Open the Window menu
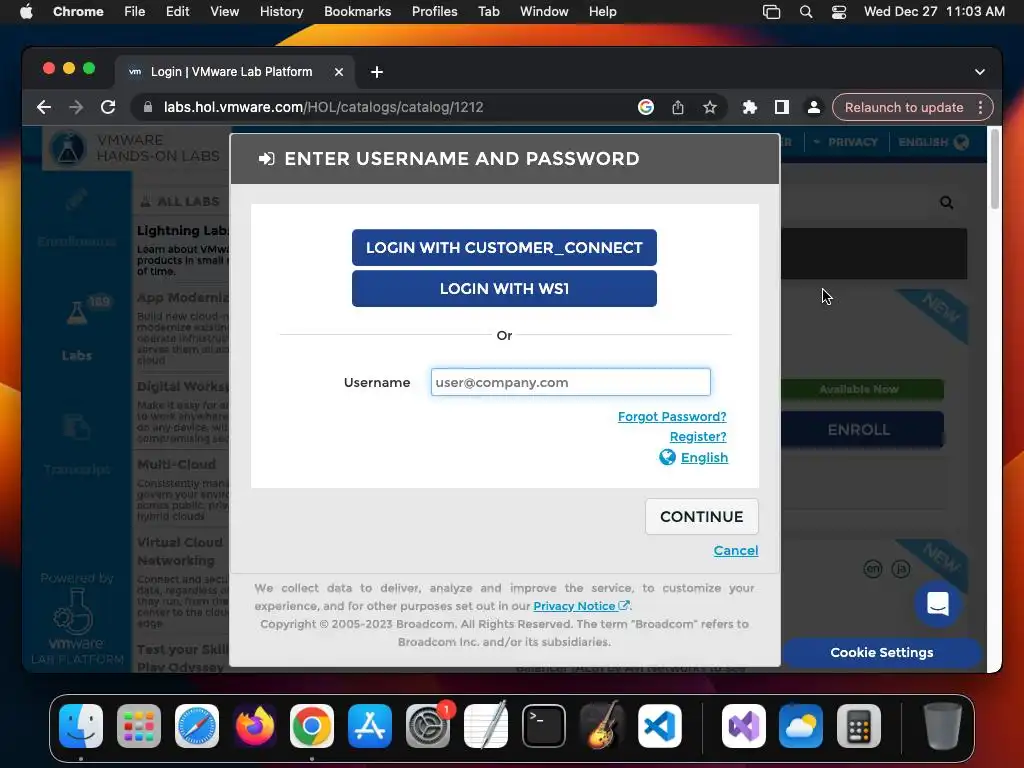1024x768 pixels. click(x=544, y=11)
